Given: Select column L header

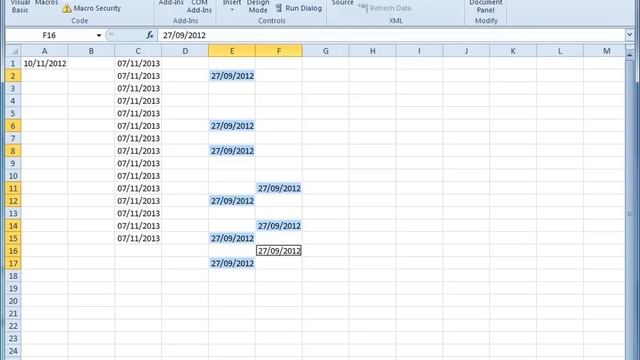Looking at the screenshot, I should point(560,51).
